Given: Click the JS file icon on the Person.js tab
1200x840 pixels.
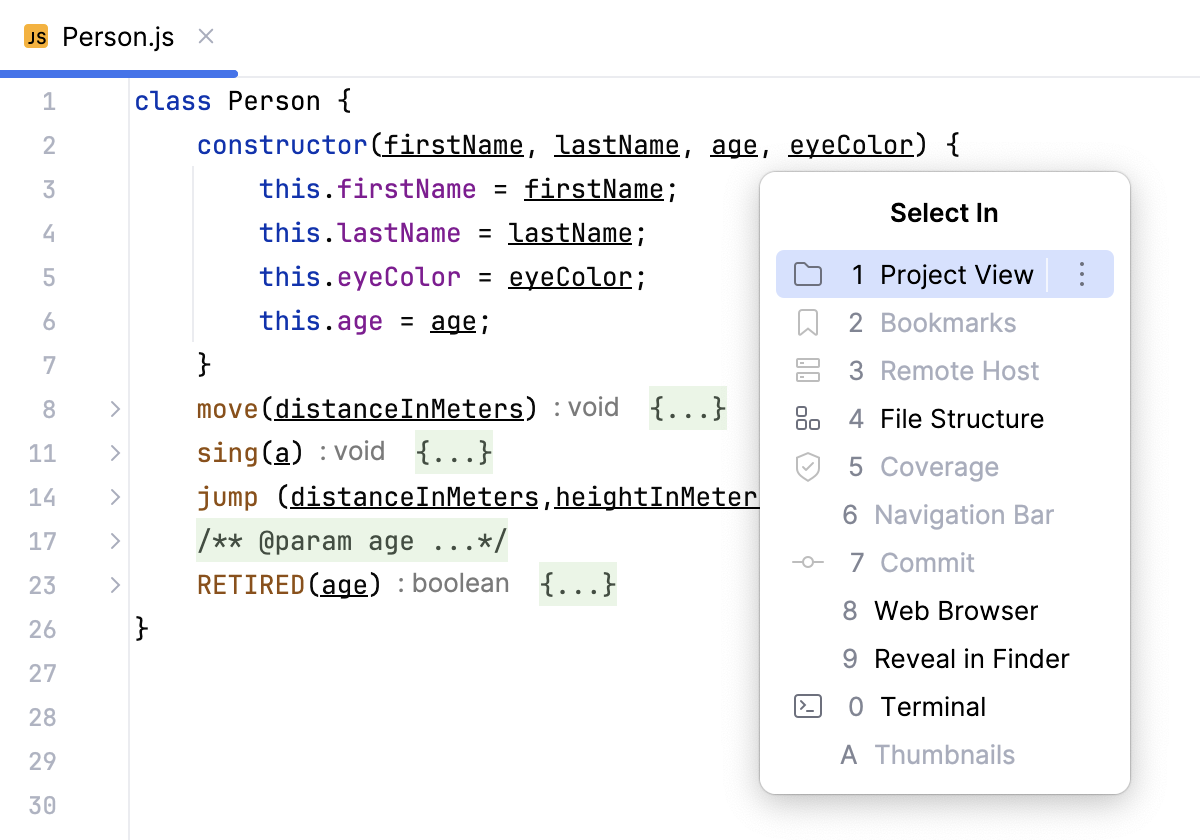Looking at the screenshot, I should coord(36,38).
